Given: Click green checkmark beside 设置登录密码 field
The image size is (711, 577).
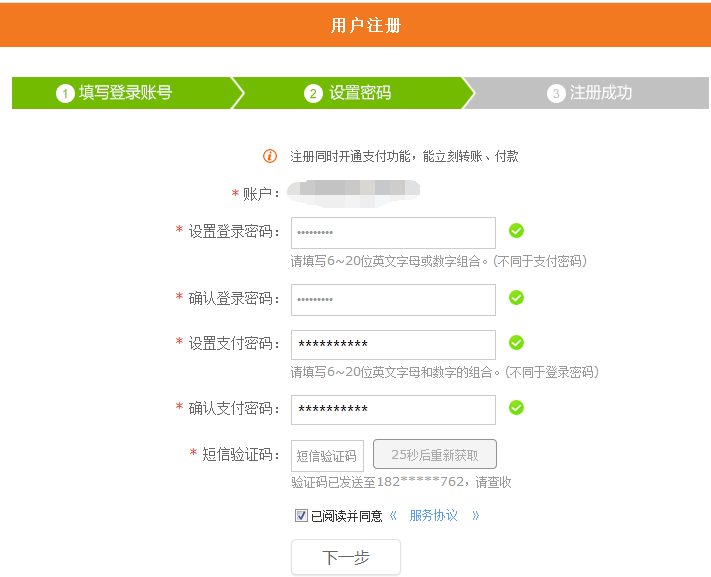Looking at the screenshot, I should [x=516, y=231].
